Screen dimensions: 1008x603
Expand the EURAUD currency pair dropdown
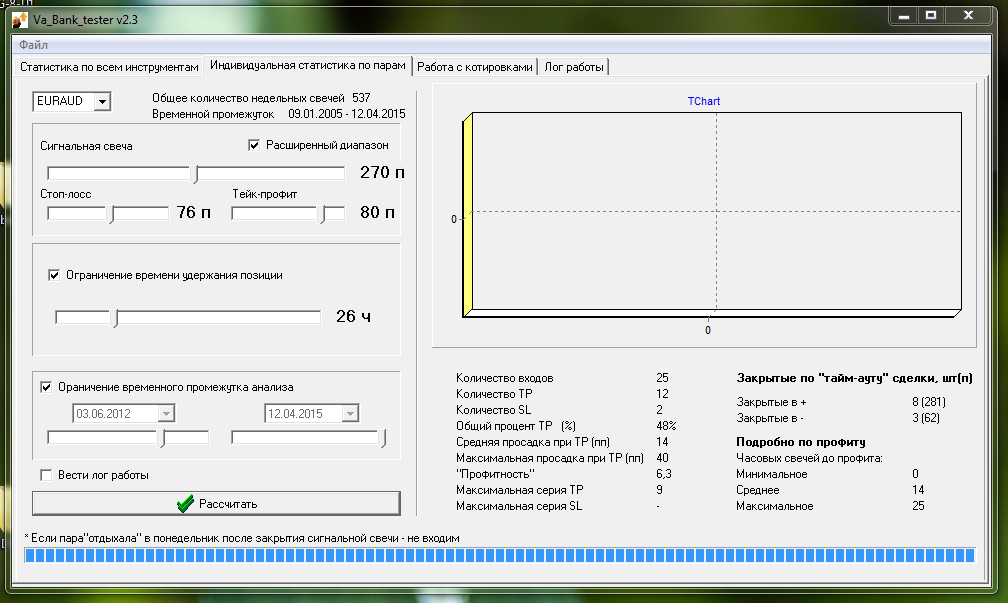coord(102,102)
